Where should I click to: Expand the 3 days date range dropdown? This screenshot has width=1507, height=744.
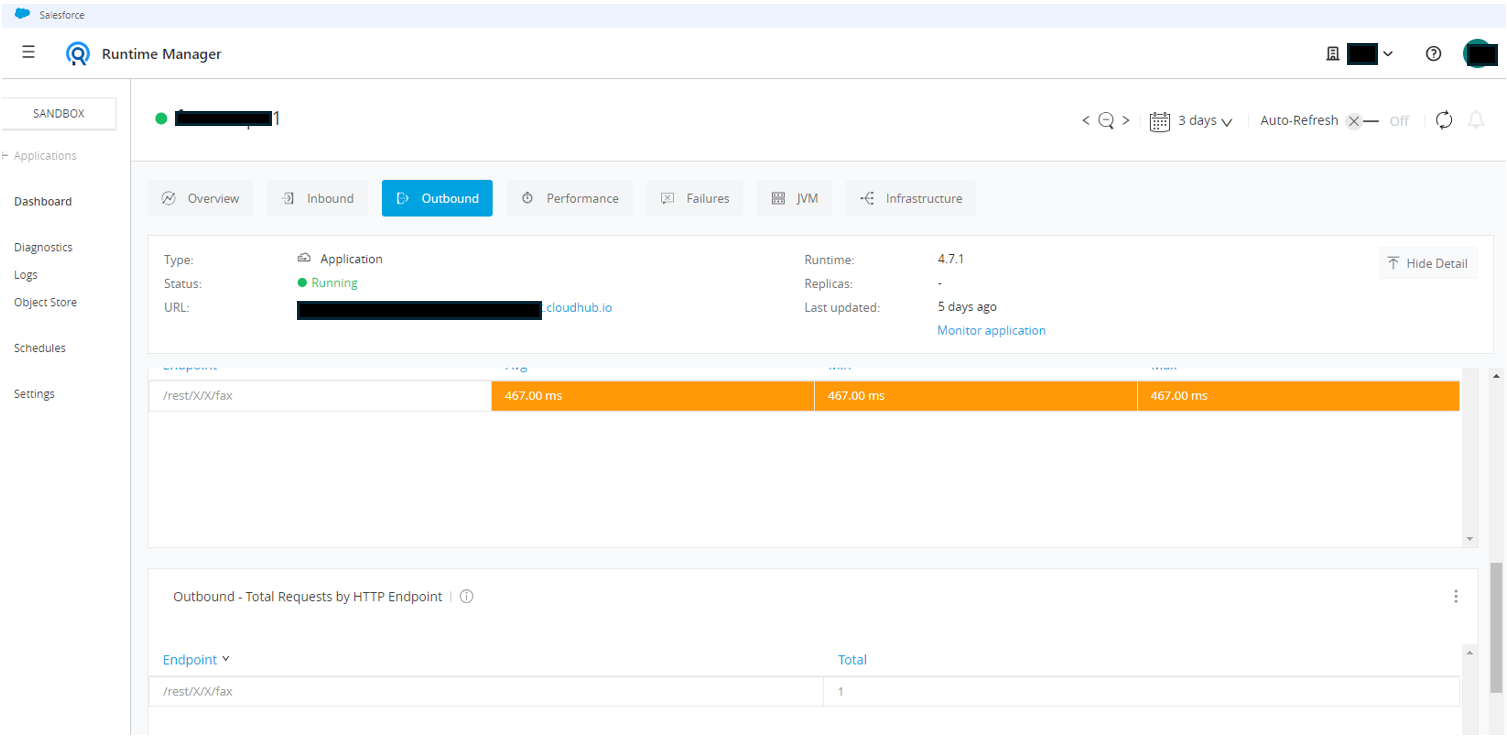coord(1192,121)
